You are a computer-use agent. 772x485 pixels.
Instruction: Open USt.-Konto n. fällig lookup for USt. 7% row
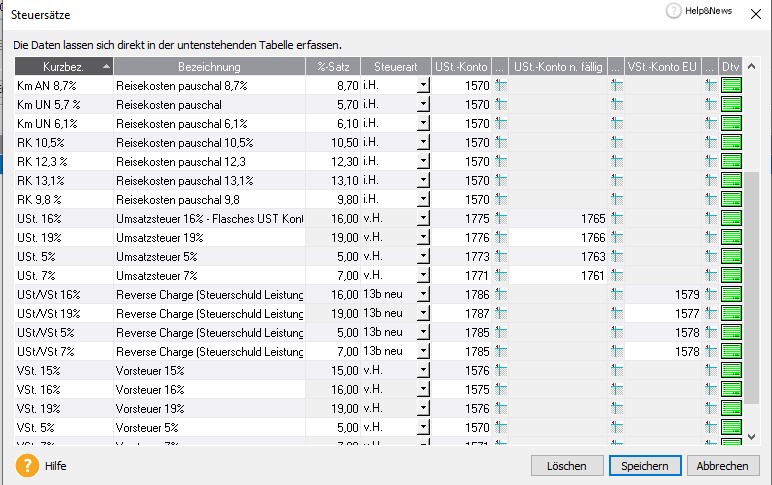tap(617, 276)
